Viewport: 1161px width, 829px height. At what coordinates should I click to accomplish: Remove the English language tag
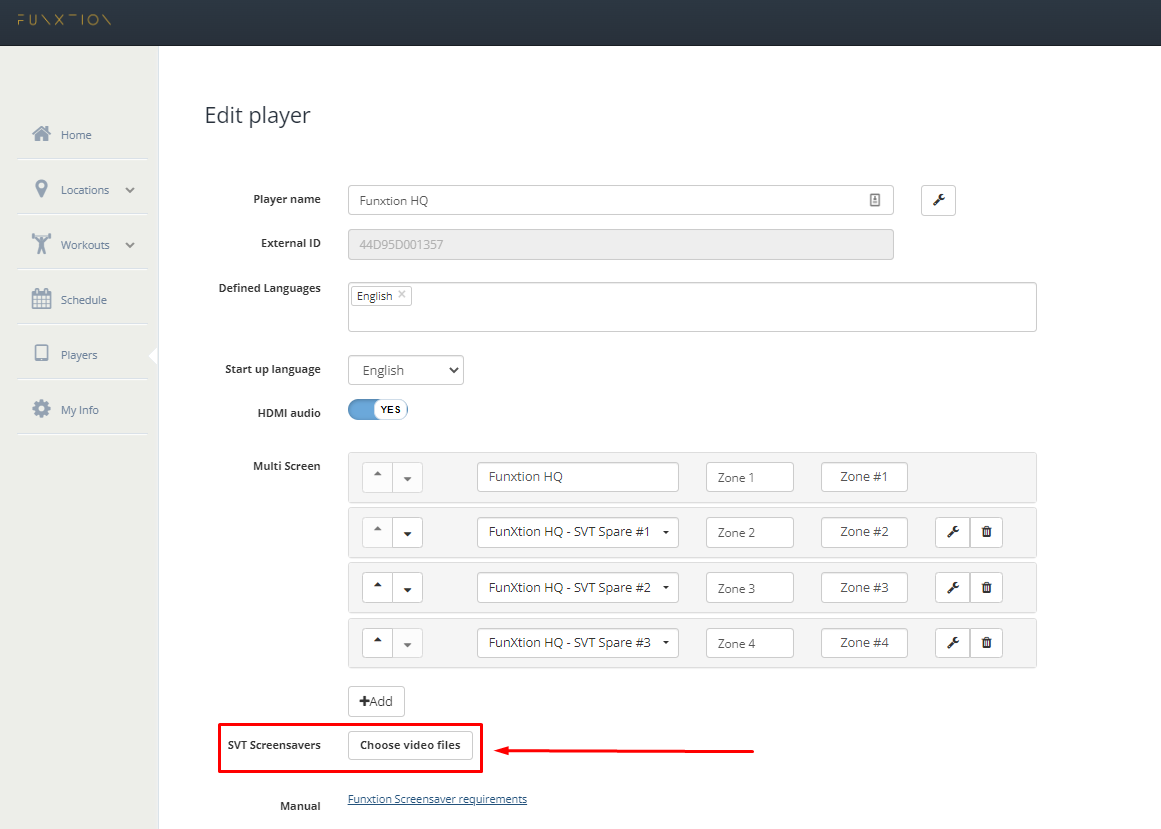point(402,295)
